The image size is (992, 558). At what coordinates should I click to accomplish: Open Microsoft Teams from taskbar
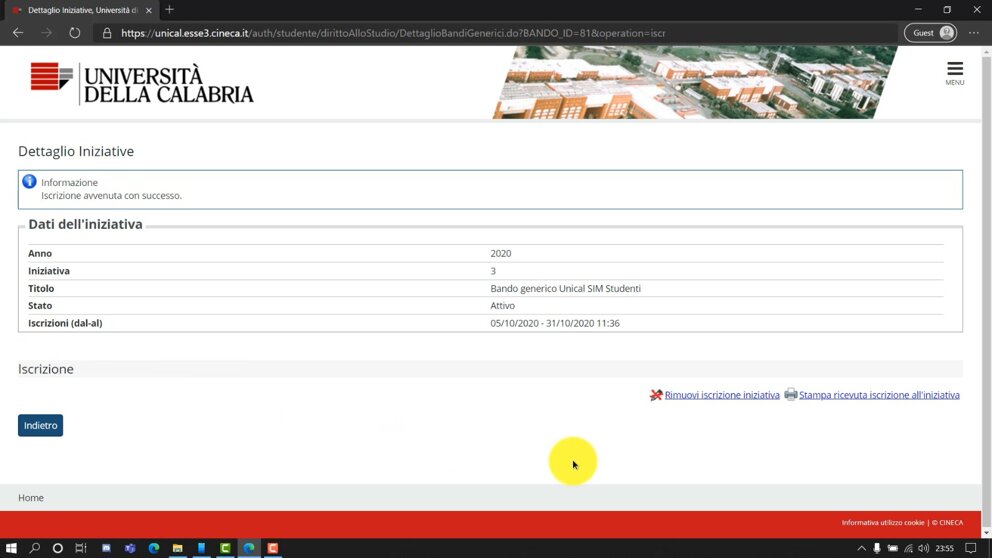[x=130, y=548]
